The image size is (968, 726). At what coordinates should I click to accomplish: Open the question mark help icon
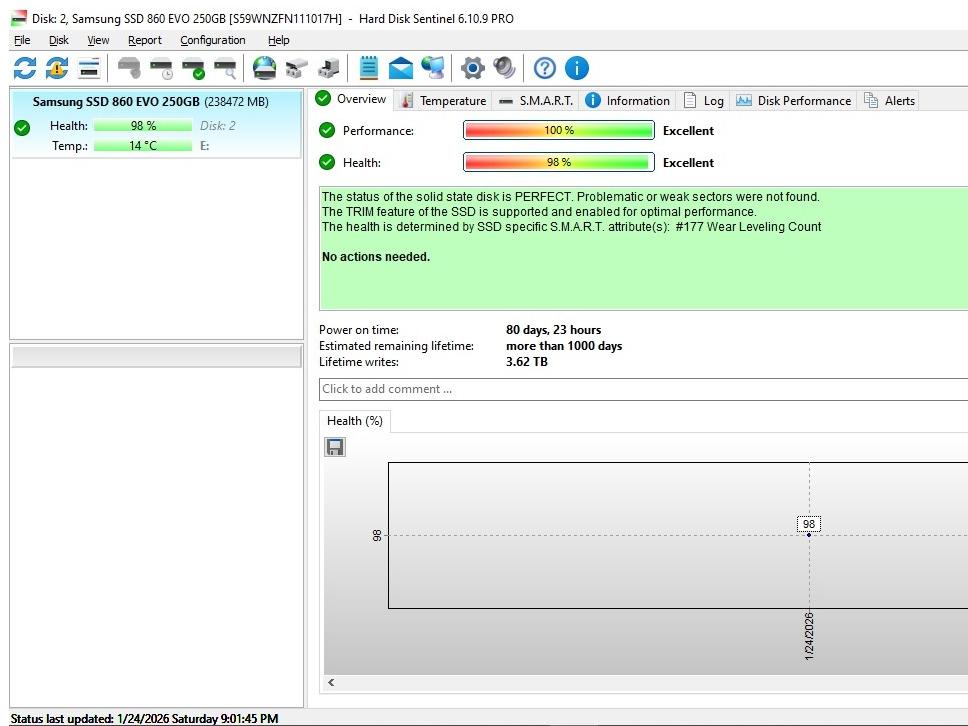coord(545,68)
